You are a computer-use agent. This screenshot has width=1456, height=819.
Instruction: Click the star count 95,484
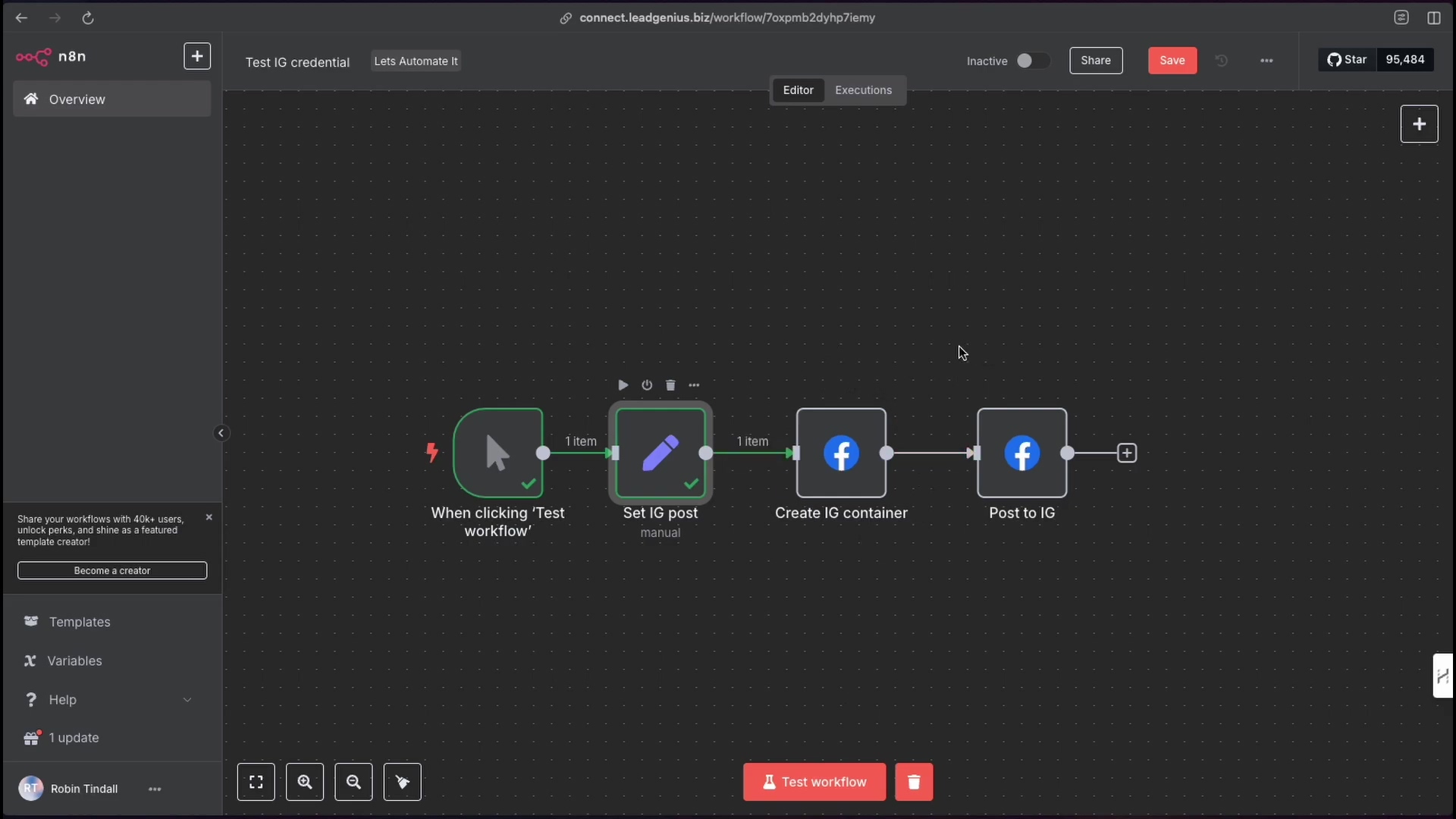pos(1405,60)
